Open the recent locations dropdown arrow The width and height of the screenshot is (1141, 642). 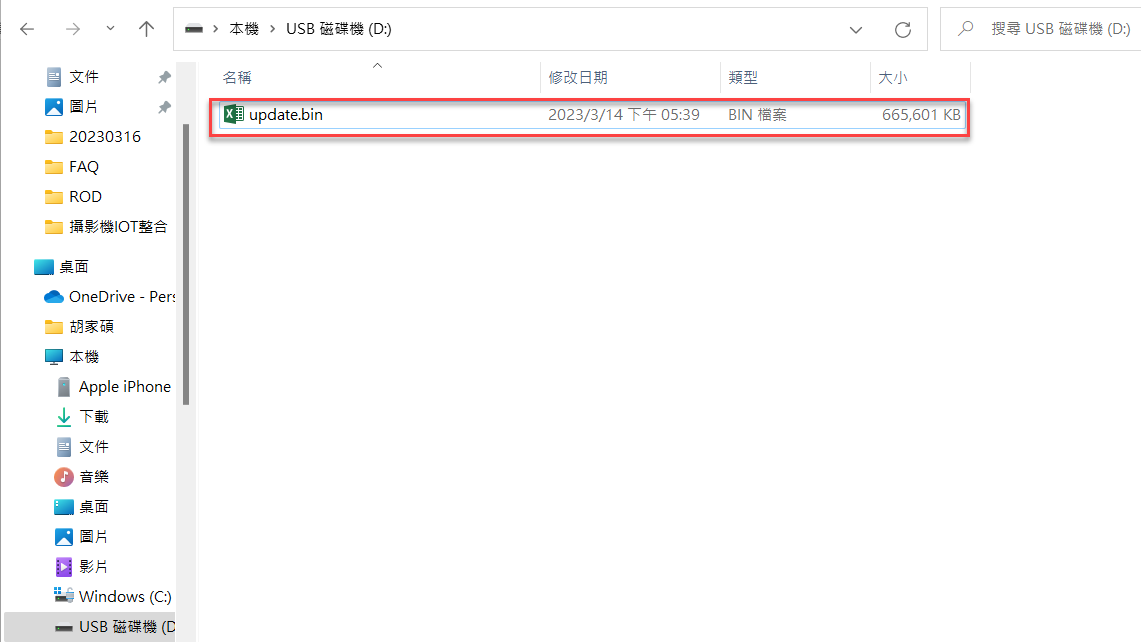click(x=109, y=30)
